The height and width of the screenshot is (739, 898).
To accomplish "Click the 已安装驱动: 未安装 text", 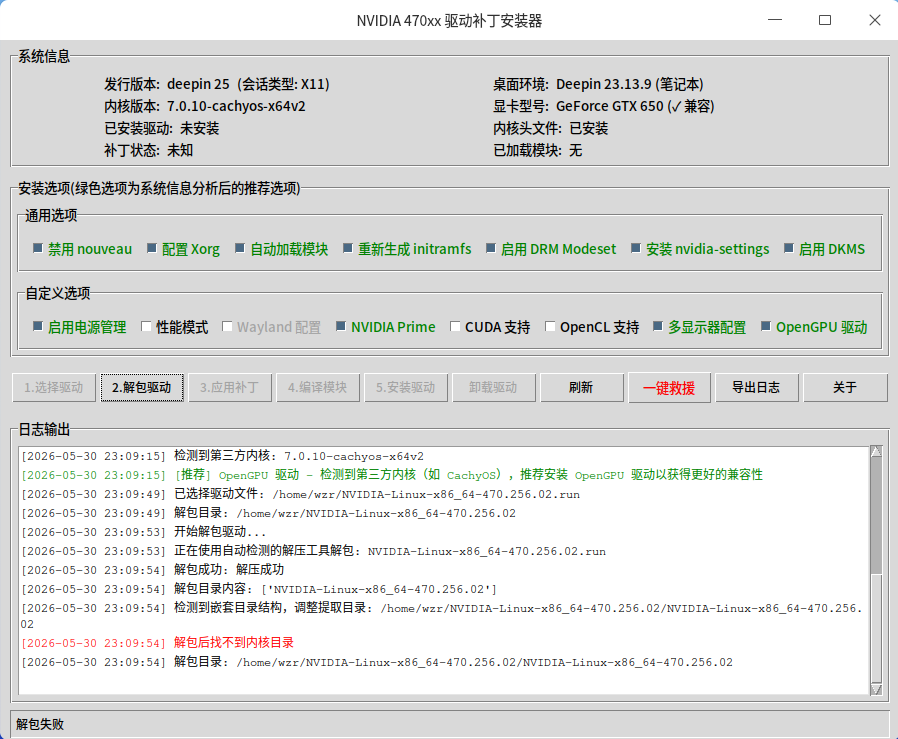I will point(162,128).
